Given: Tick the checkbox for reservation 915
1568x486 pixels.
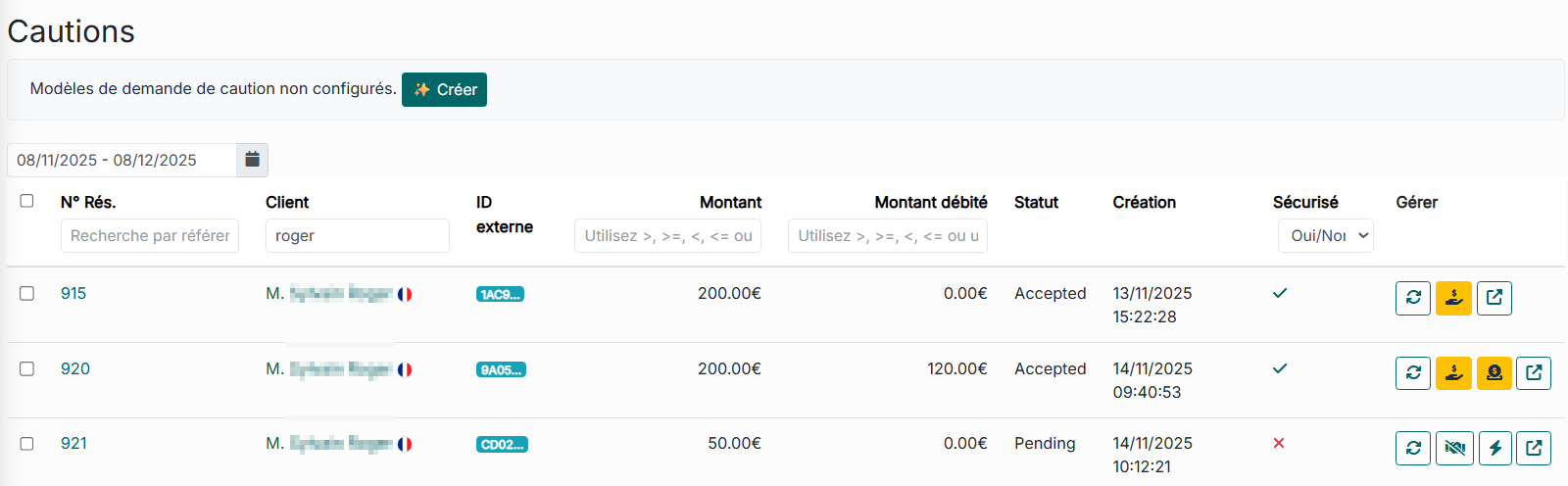Looking at the screenshot, I should coord(27,293).
